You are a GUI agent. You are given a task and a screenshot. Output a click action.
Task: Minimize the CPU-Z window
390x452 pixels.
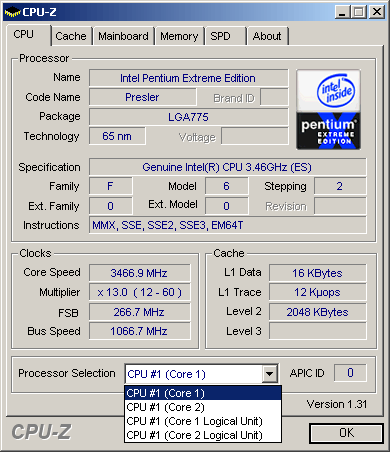342,12
